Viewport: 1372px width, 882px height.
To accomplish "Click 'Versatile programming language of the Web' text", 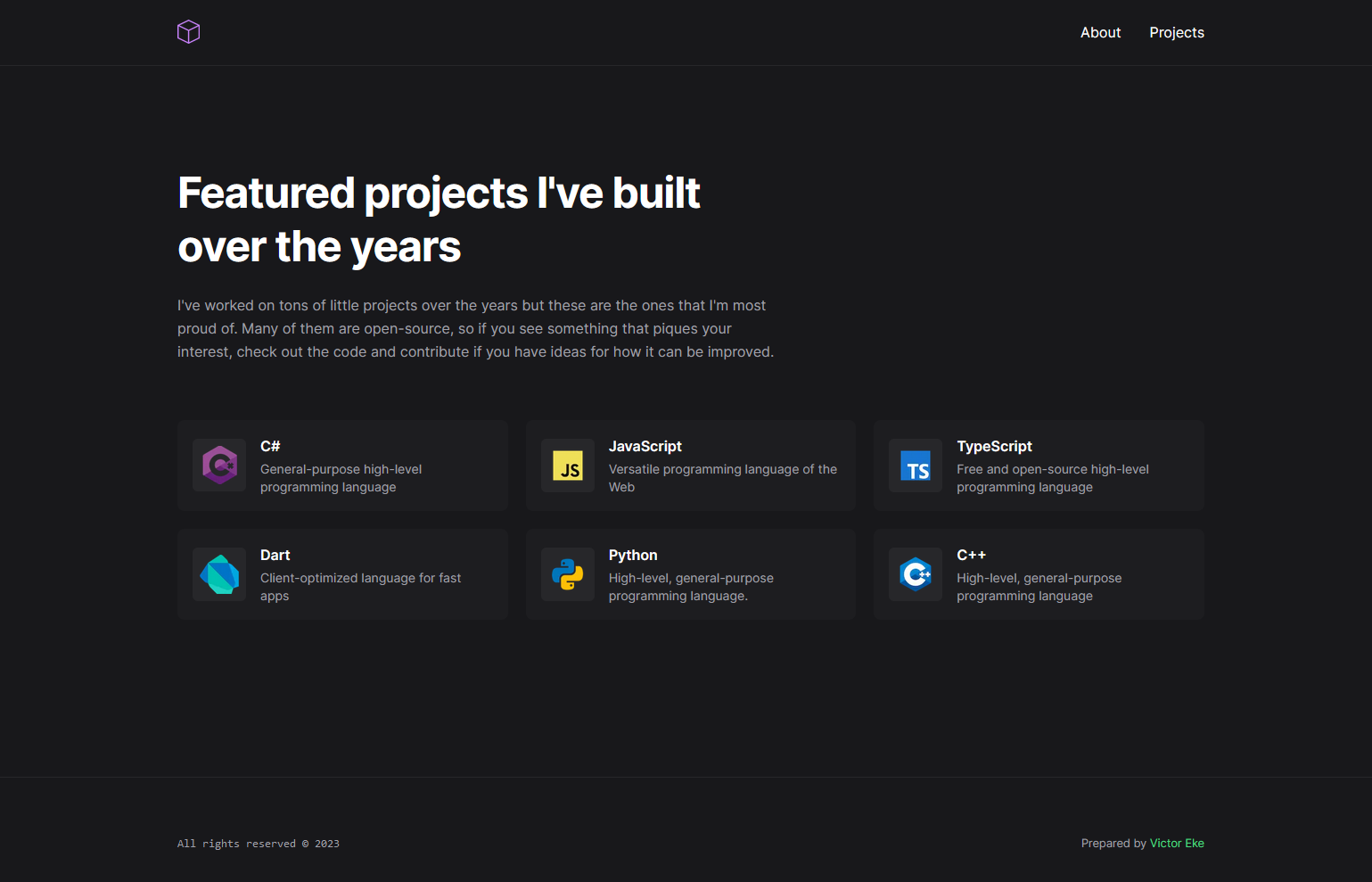I will click(x=723, y=478).
